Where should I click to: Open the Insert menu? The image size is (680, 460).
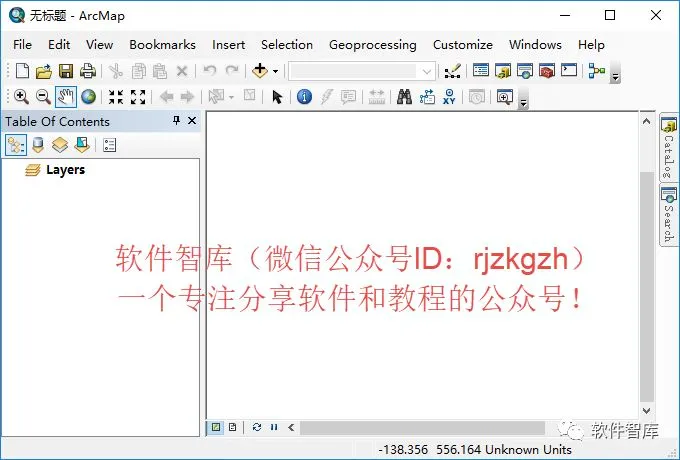click(x=229, y=45)
